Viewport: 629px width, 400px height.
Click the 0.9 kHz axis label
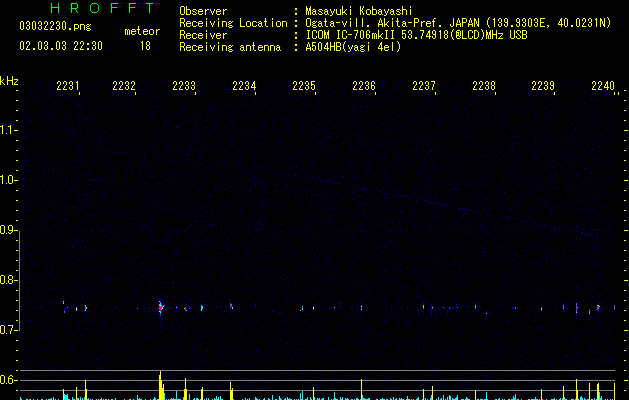[x=8, y=230]
